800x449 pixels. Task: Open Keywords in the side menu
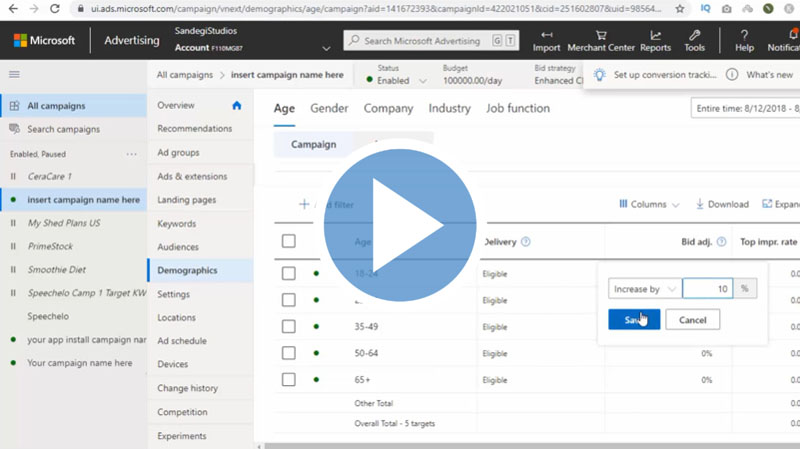point(177,223)
